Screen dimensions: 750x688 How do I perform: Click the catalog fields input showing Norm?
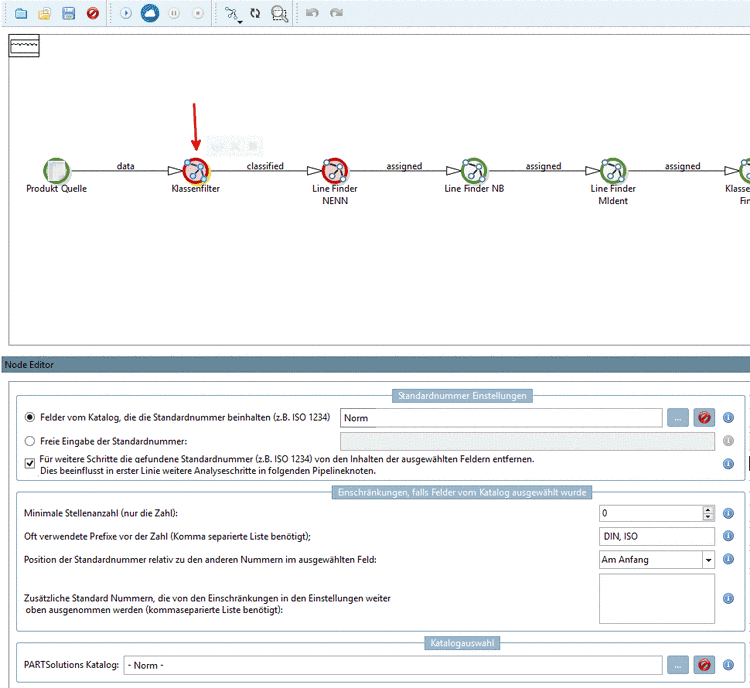point(501,418)
